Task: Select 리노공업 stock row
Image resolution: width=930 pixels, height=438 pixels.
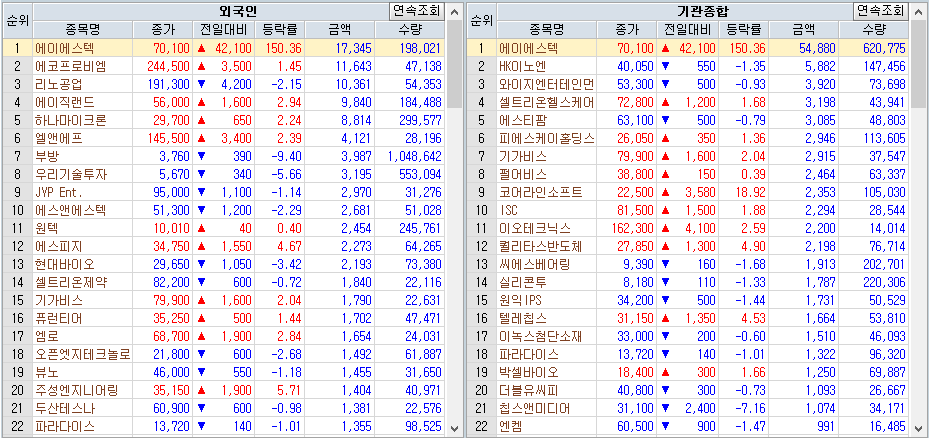Action: click(x=224, y=84)
